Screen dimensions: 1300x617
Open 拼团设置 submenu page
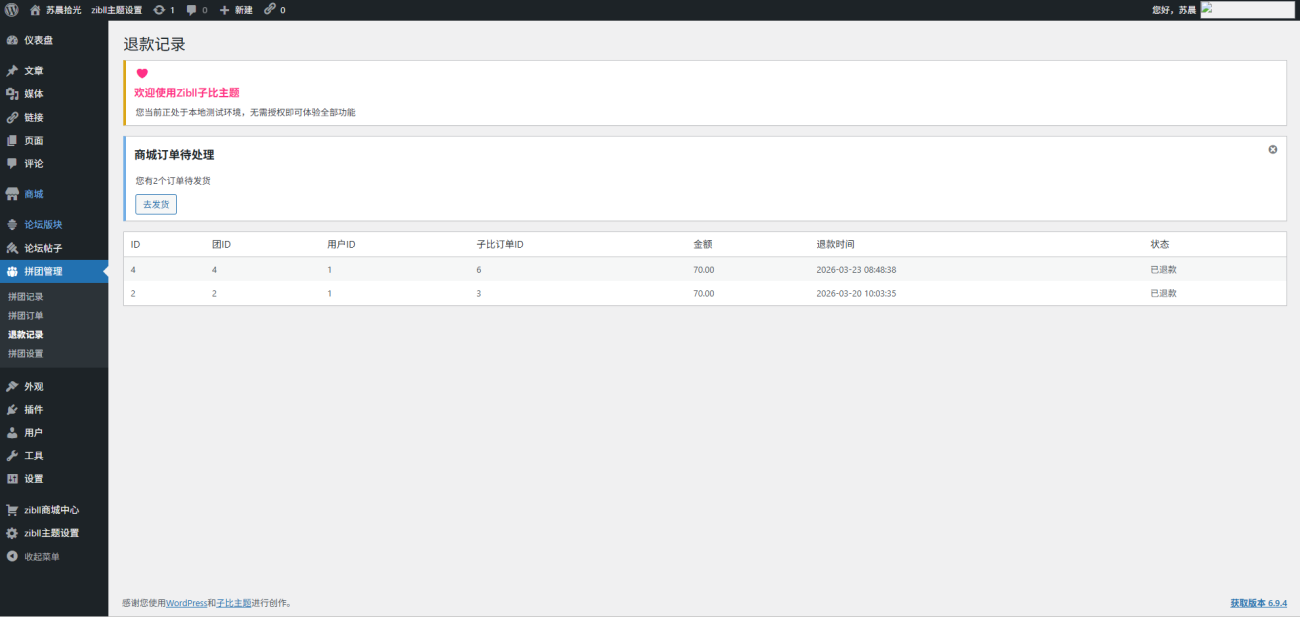pos(26,354)
